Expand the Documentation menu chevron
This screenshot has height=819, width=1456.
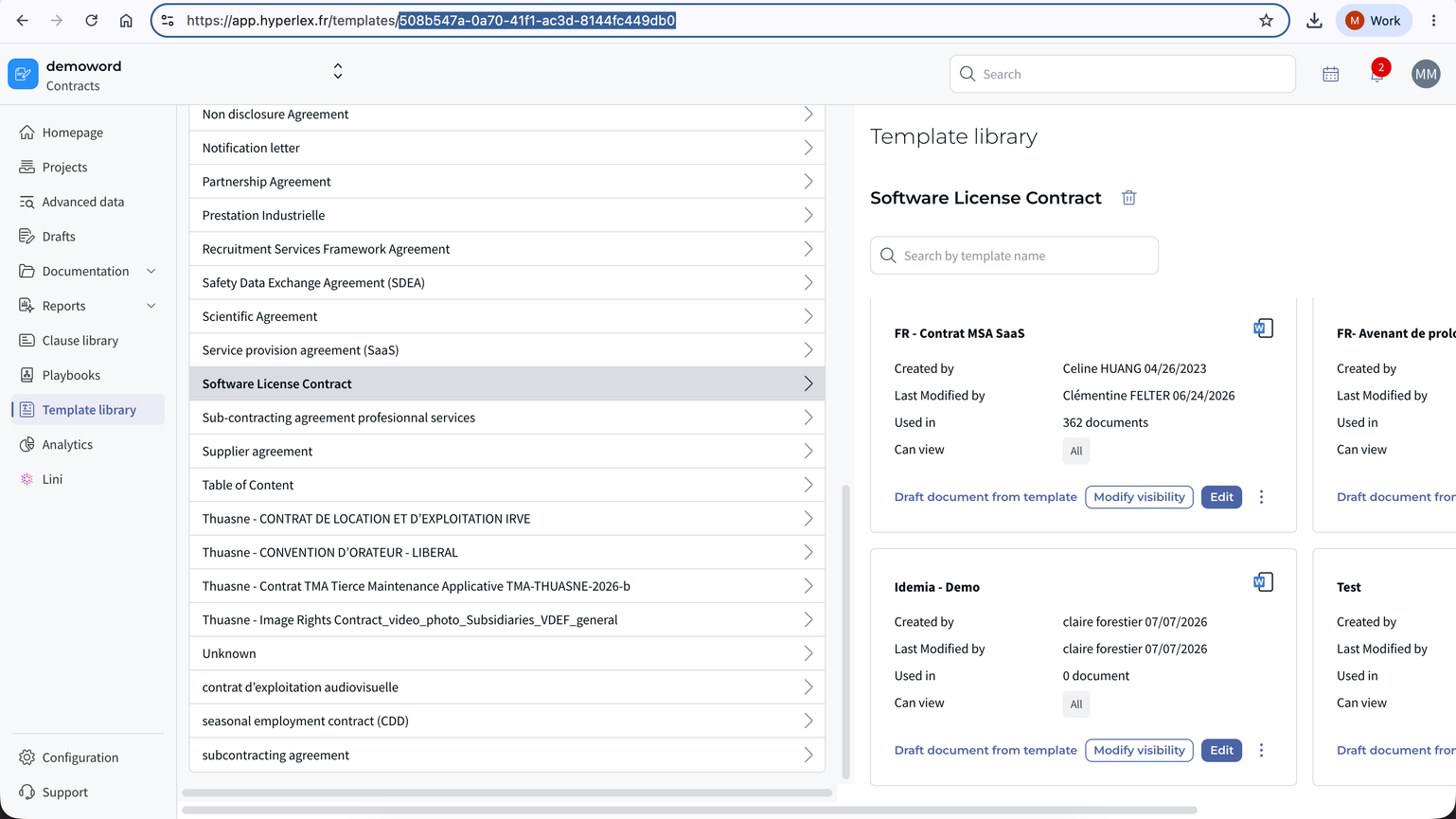click(151, 272)
